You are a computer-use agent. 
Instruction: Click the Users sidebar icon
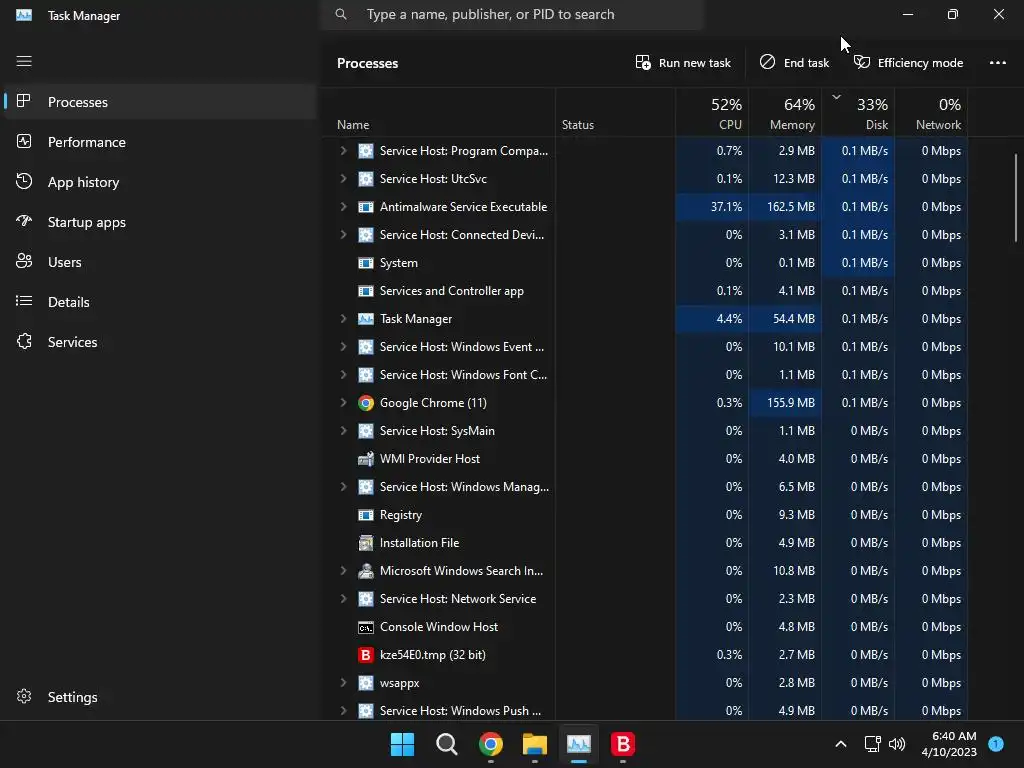point(24,261)
